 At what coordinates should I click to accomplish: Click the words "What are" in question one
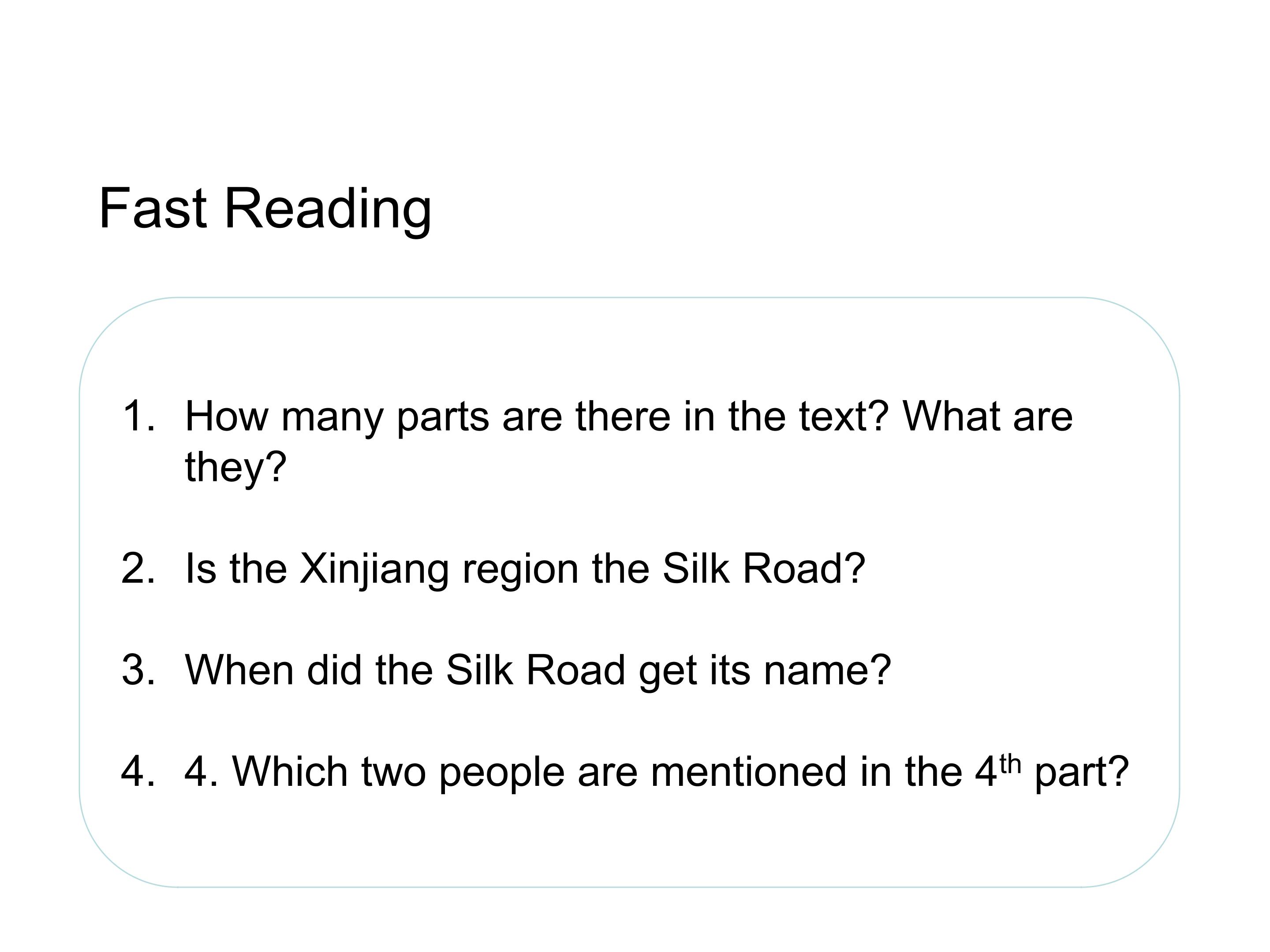pyautogui.click(x=987, y=416)
